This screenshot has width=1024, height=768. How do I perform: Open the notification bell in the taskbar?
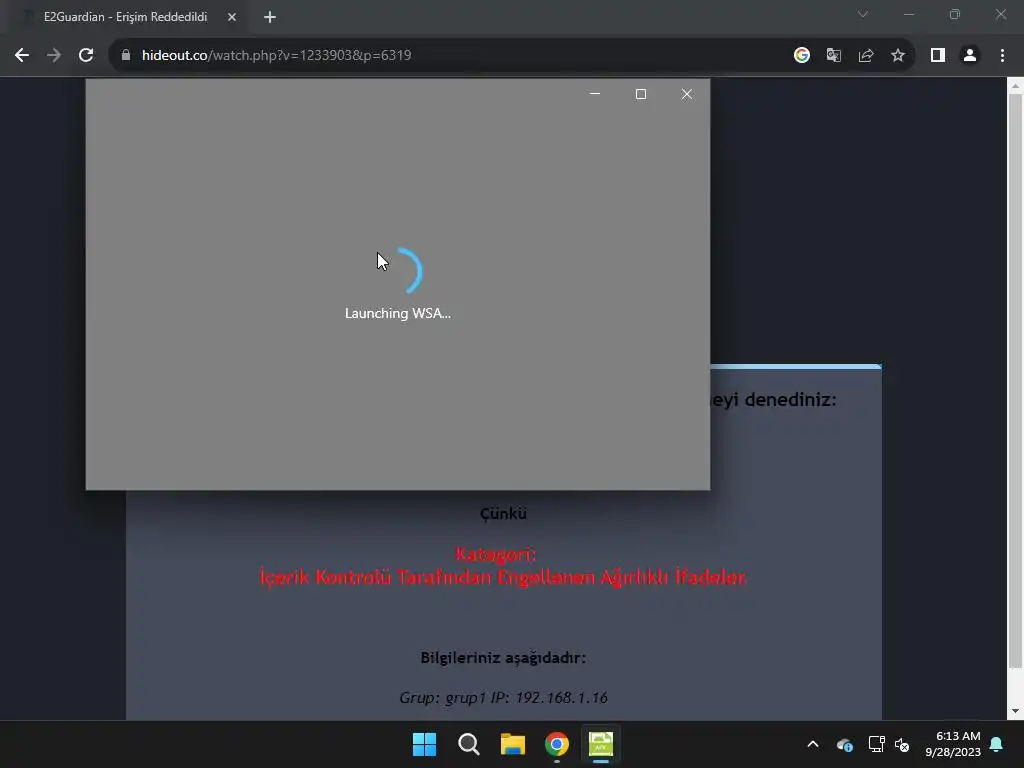[997, 744]
